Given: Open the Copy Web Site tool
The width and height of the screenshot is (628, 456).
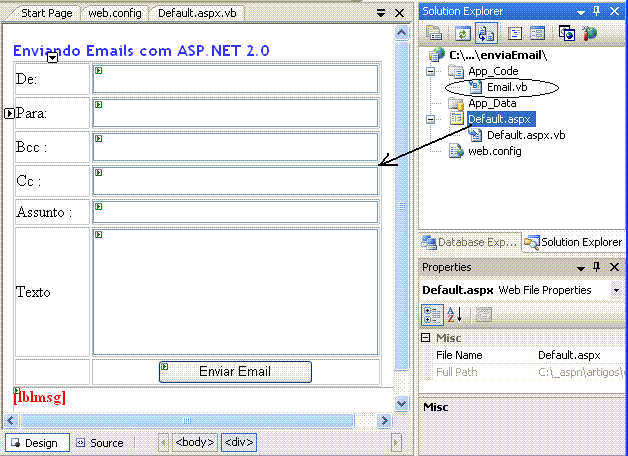Looking at the screenshot, I should pyautogui.click(x=567, y=34).
